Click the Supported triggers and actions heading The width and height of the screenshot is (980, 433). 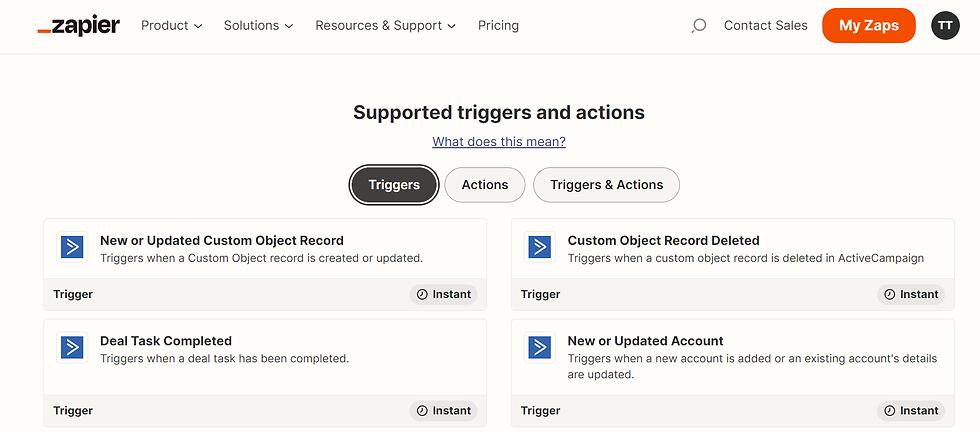click(x=499, y=112)
